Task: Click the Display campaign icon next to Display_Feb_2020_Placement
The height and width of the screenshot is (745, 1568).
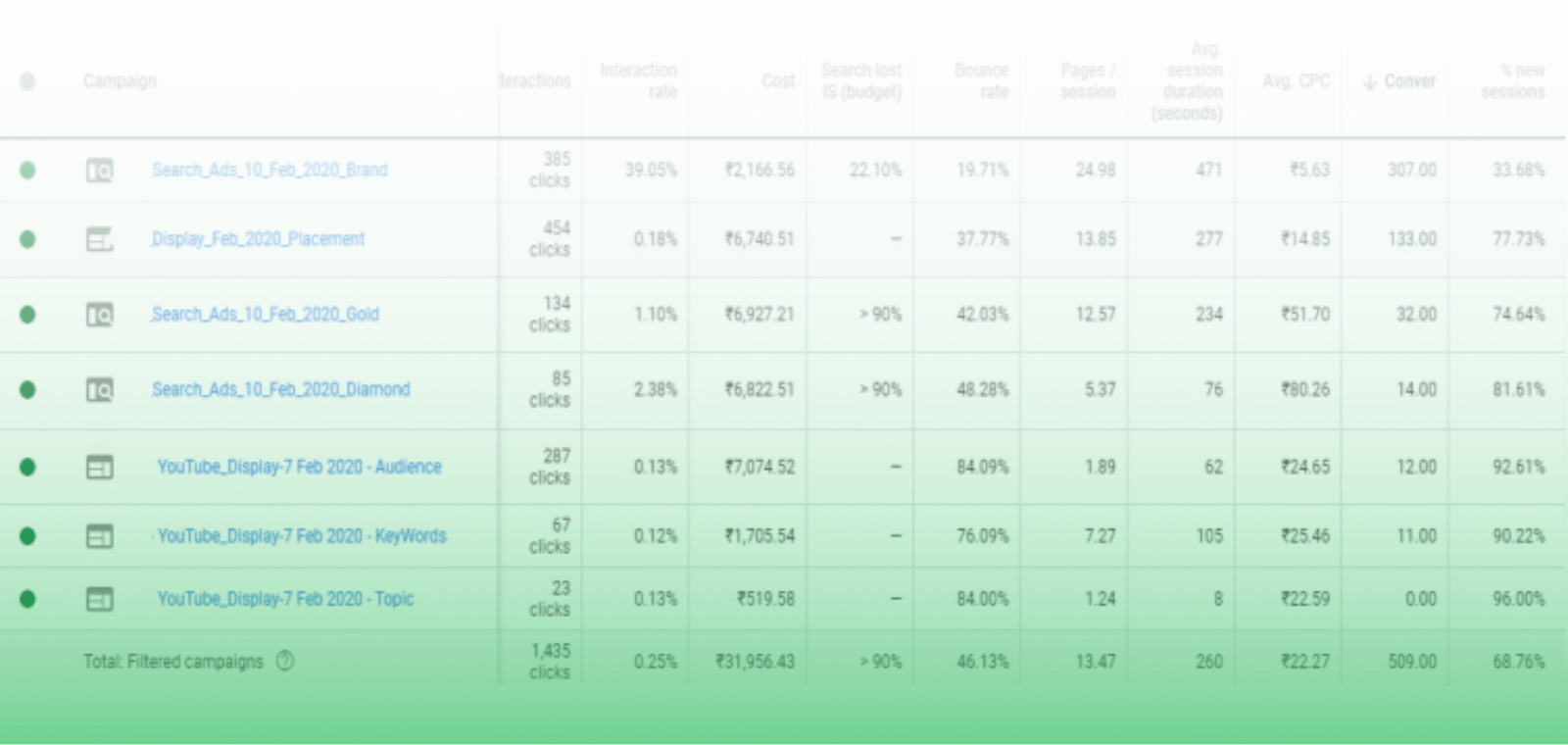Action: (x=99, y=238)
